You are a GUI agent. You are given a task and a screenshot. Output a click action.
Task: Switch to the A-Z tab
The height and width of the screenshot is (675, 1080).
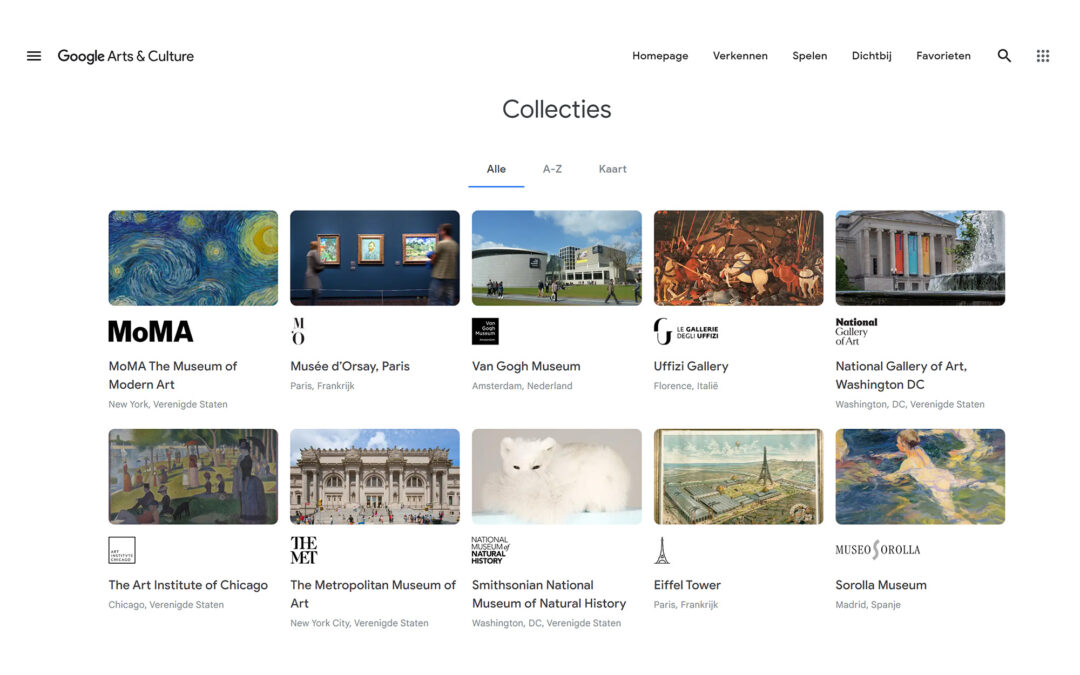coord(552,169)
